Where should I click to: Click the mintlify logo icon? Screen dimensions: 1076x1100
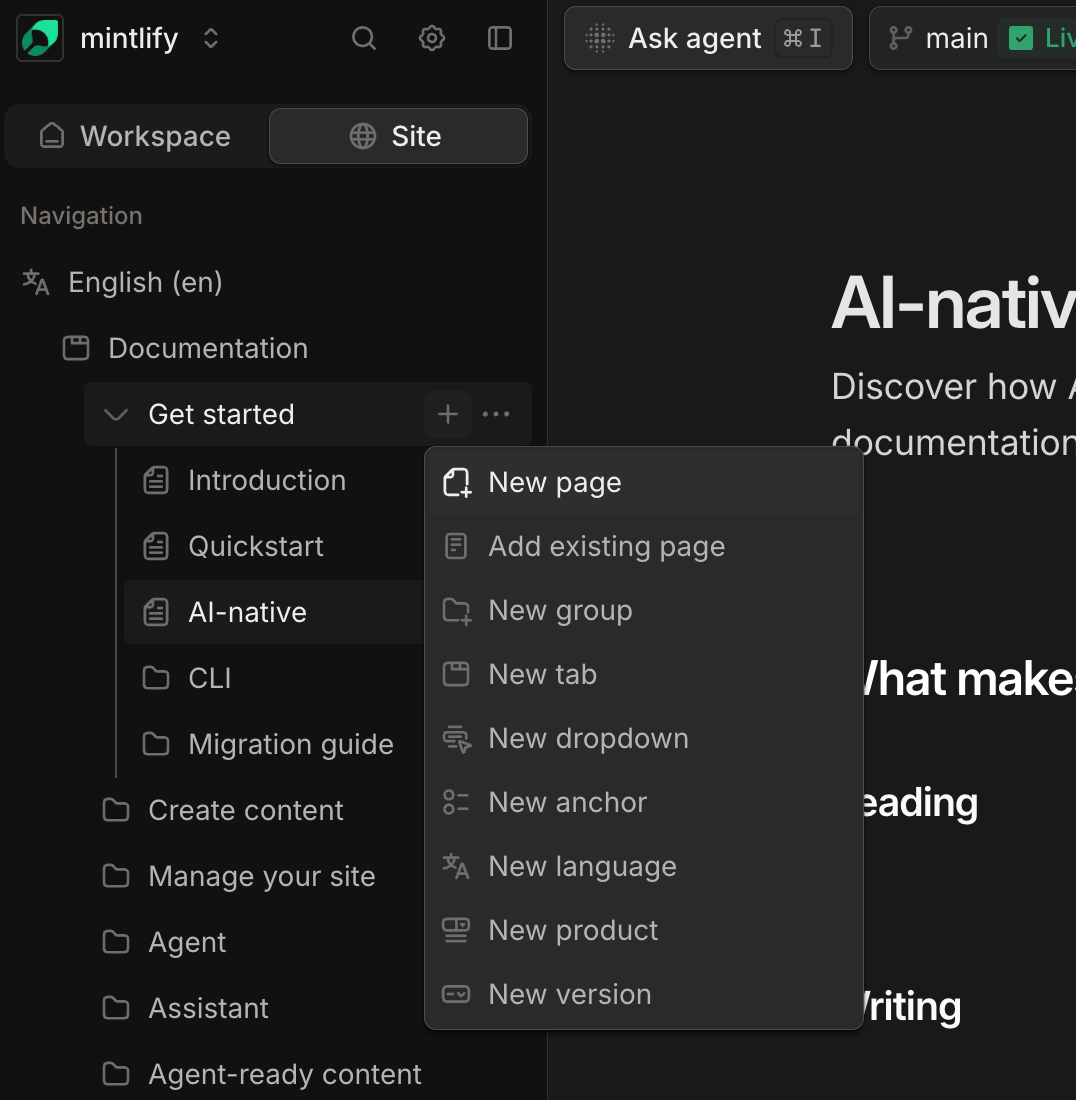coord(40,38)
